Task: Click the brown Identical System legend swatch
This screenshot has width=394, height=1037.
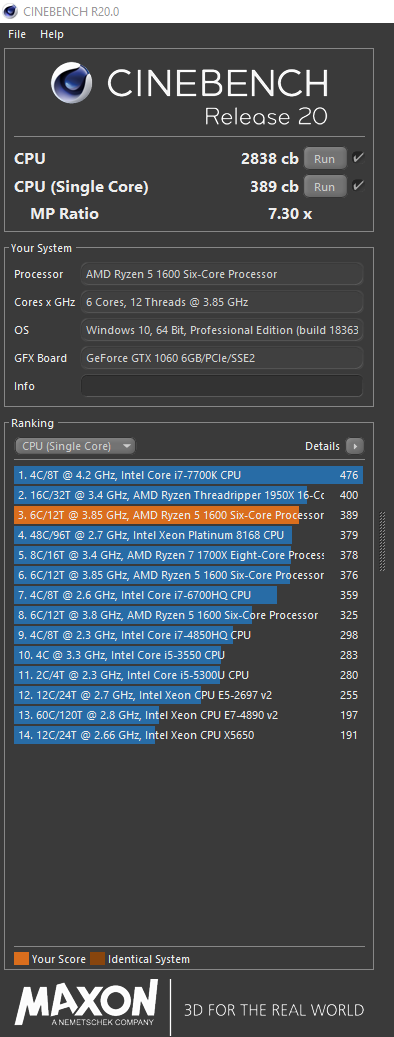Action: coord(97,959)
